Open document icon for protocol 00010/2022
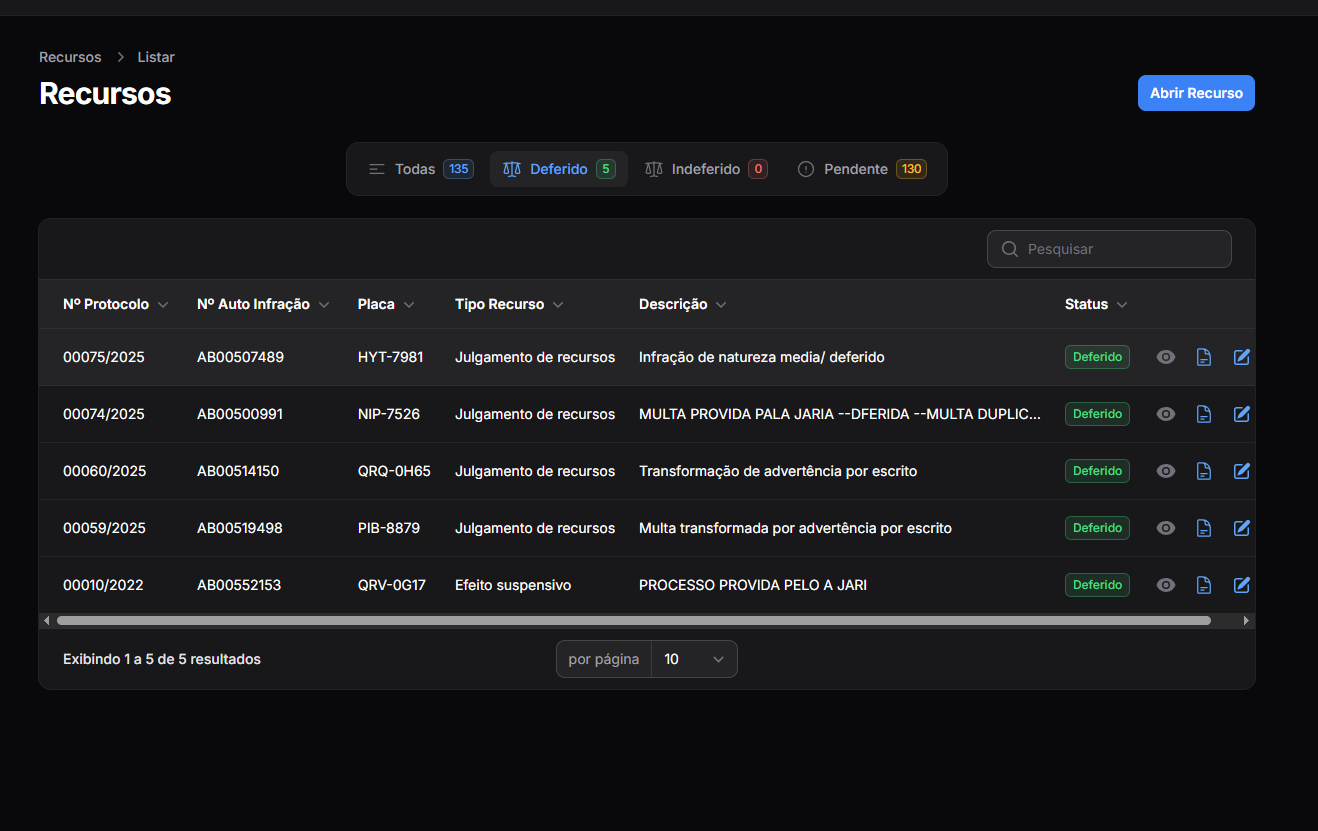 [1203, 585]
